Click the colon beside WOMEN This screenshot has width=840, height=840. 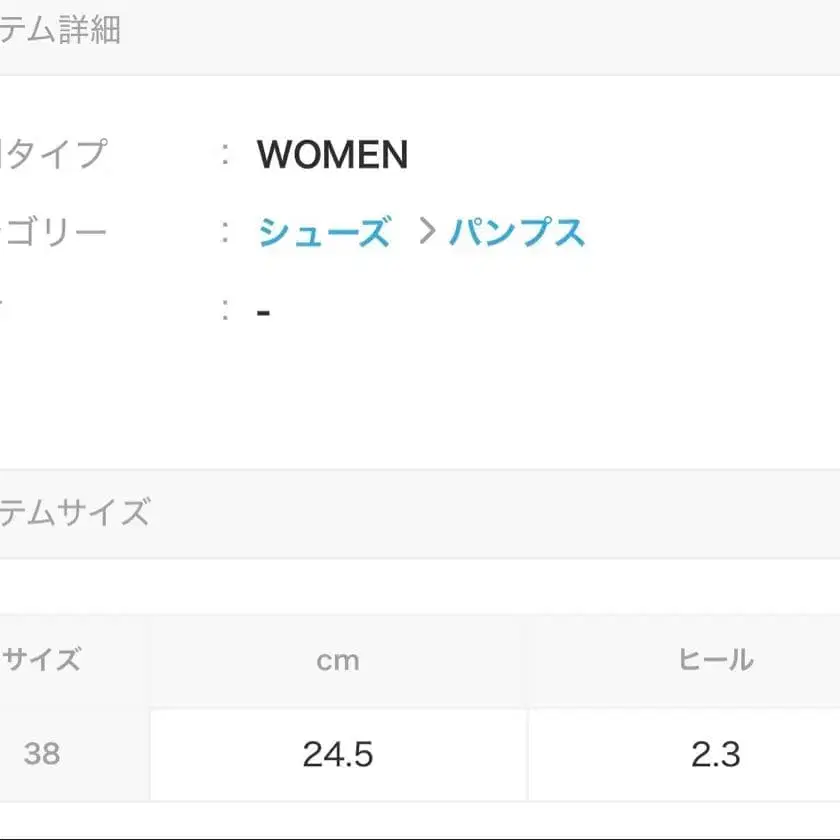click(226, 155)
